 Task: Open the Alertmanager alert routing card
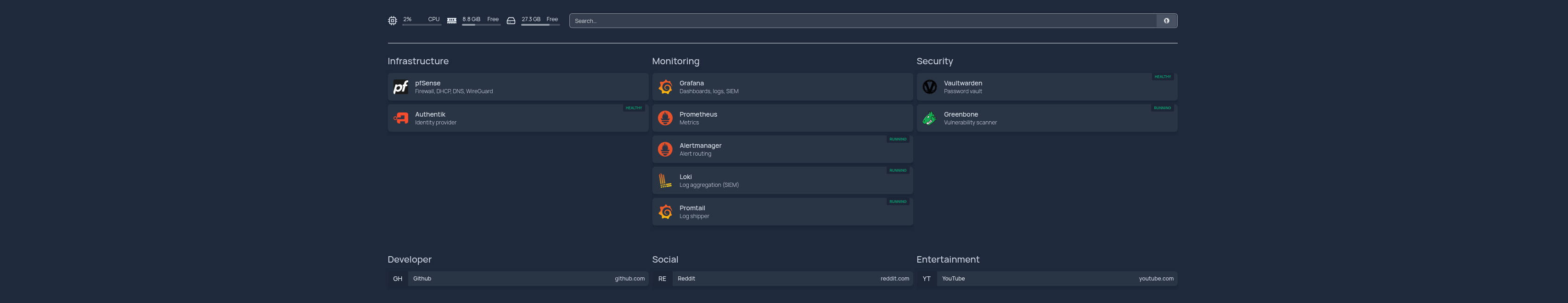(x=782, y=149)
